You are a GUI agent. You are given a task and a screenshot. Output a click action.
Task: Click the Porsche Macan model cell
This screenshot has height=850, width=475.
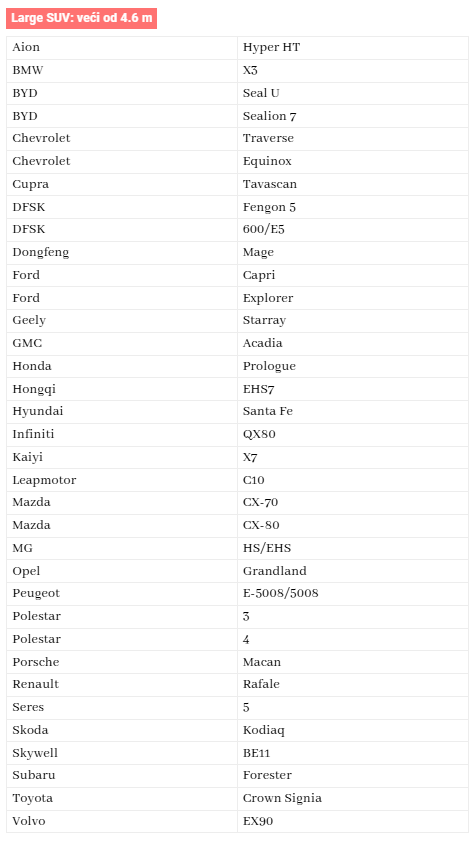353,662
